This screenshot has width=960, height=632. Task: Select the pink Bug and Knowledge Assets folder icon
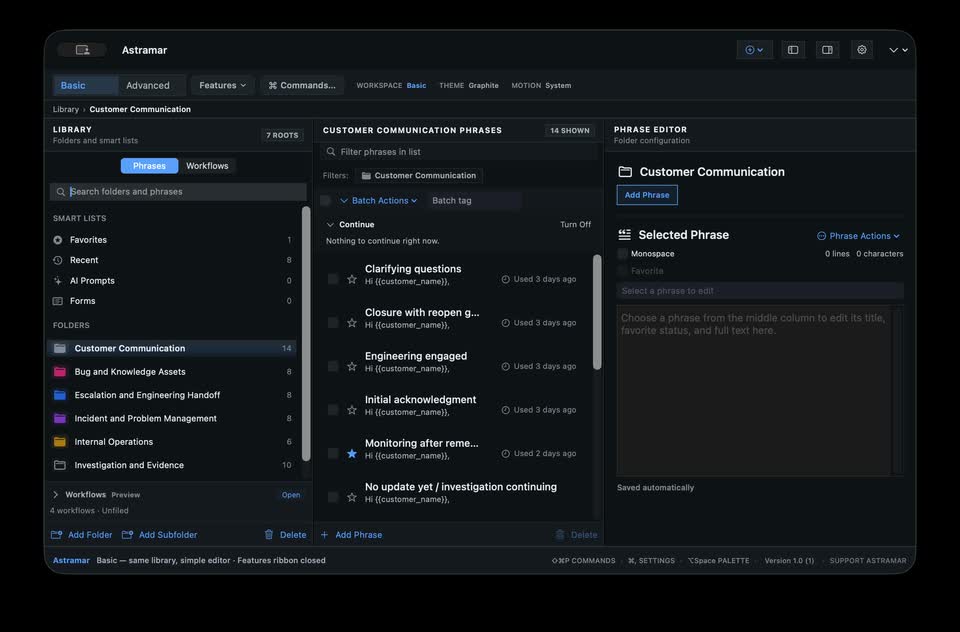point(60,372)
